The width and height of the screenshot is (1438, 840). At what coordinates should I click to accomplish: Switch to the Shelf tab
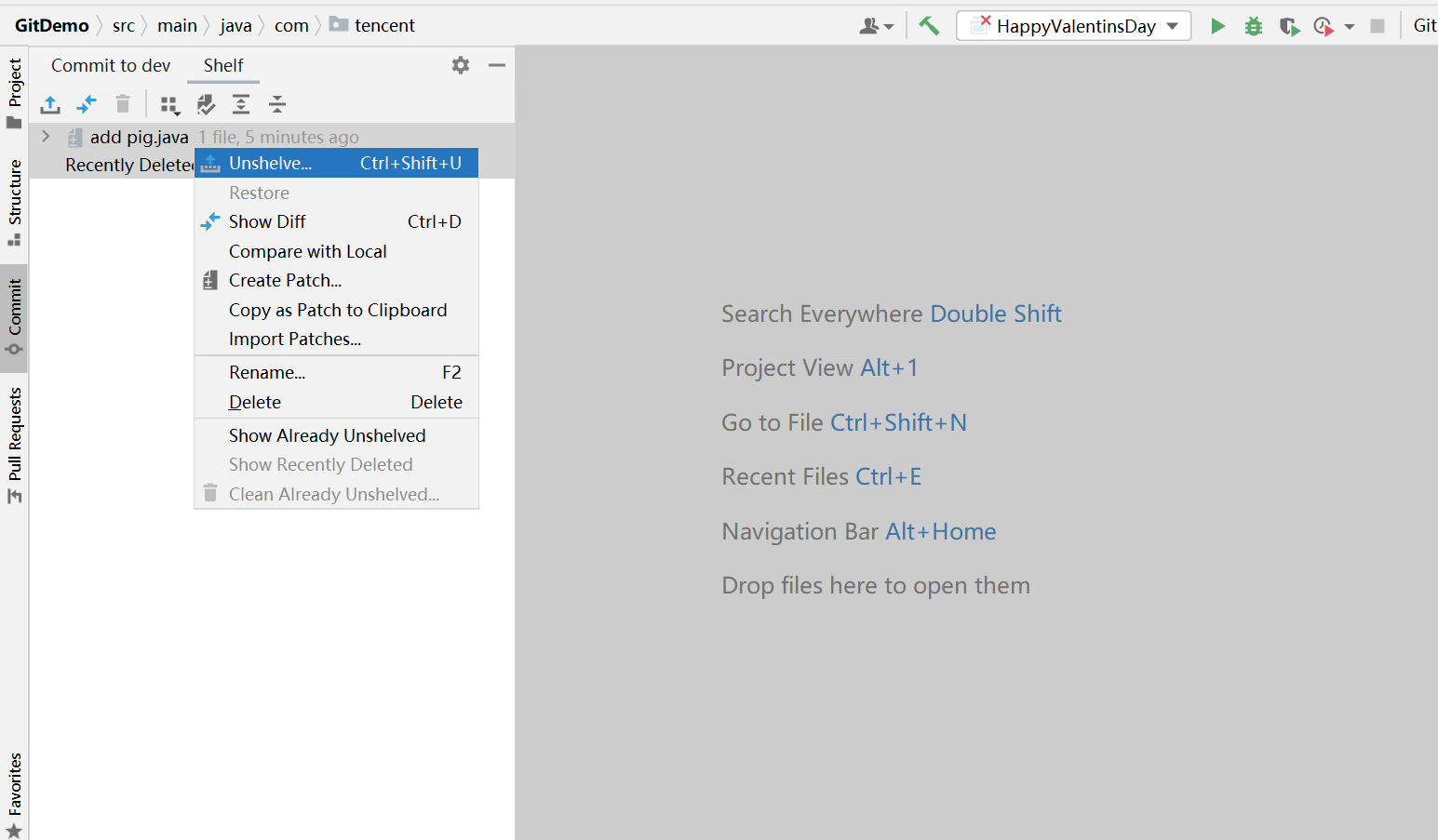222,65
